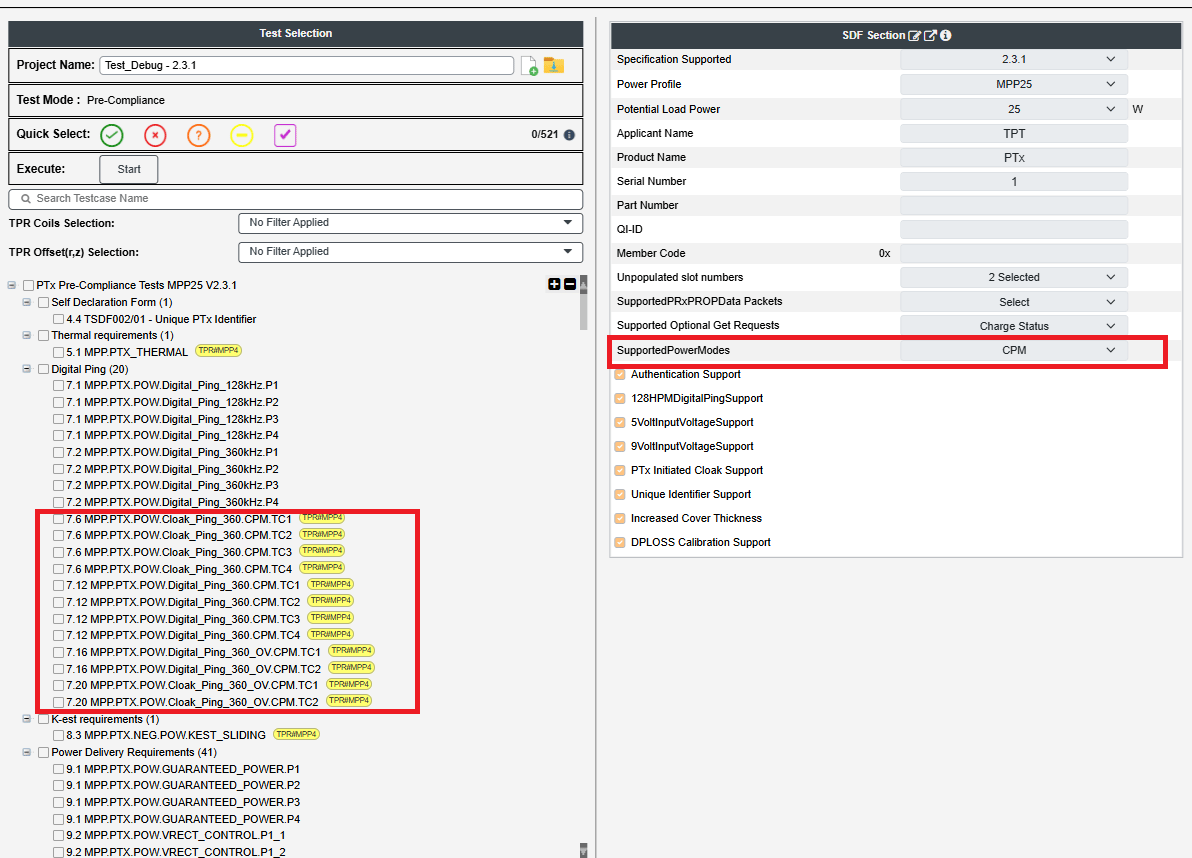Collapse the Thermal requirements tree group
This screenshot has width=1192, height=858.
click(27, 334)
